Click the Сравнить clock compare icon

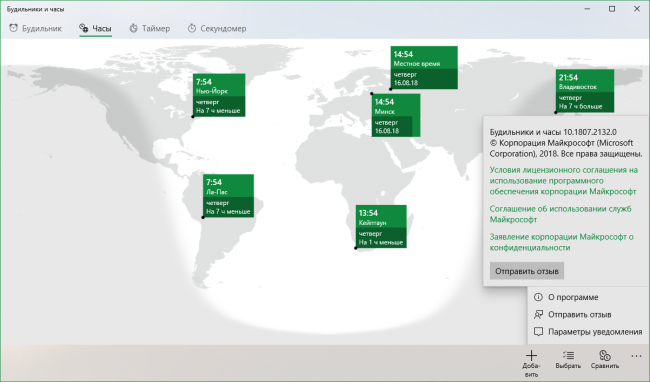pyautogui.click(x=605, y=355)
